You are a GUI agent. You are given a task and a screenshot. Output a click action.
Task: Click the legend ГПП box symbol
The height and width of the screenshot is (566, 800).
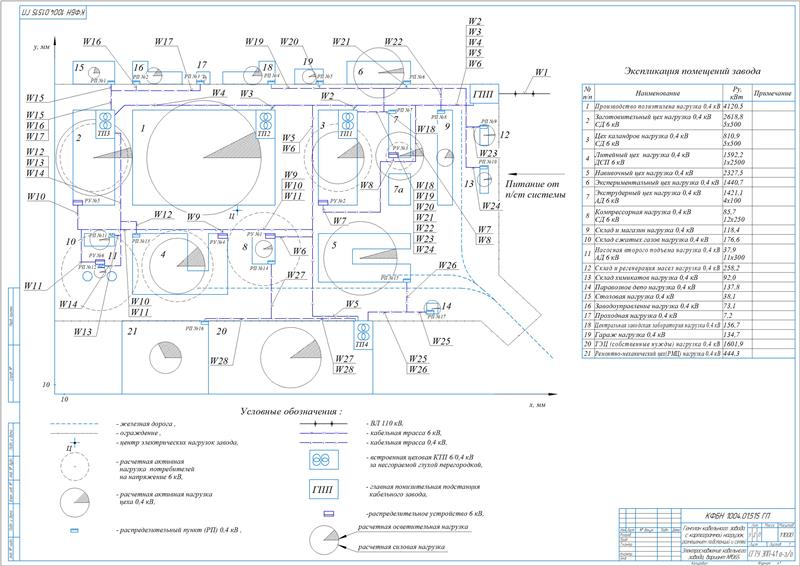pyautogui.click(x=323, y=490)
